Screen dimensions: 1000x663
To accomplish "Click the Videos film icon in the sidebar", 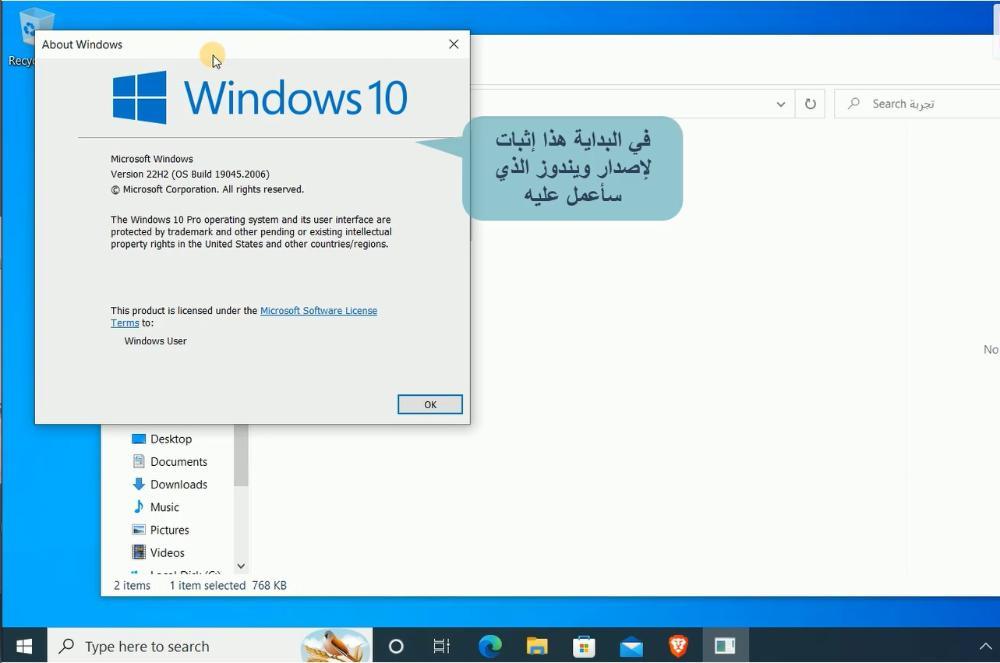I will tap(138, 552).
